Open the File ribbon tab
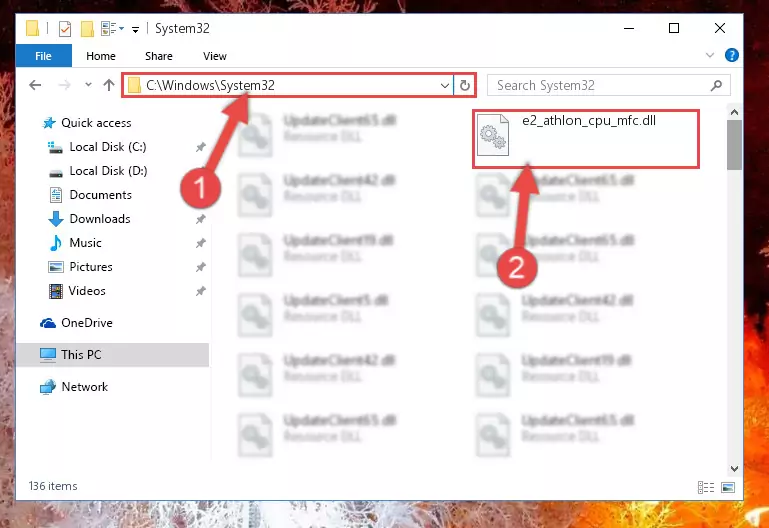 44,56
